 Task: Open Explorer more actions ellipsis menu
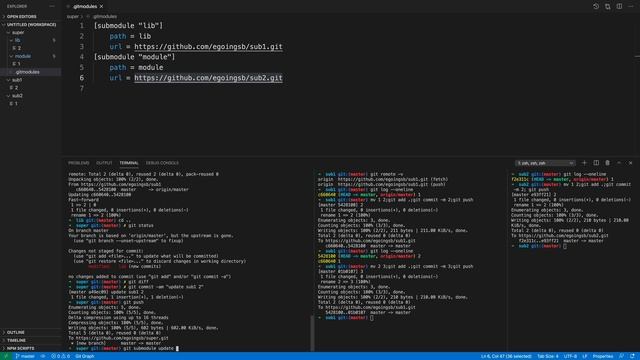[x=52, y=7]
